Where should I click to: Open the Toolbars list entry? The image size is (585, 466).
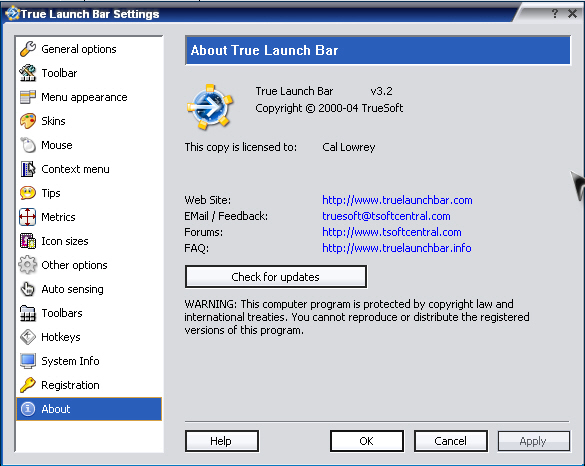[89, 313]
